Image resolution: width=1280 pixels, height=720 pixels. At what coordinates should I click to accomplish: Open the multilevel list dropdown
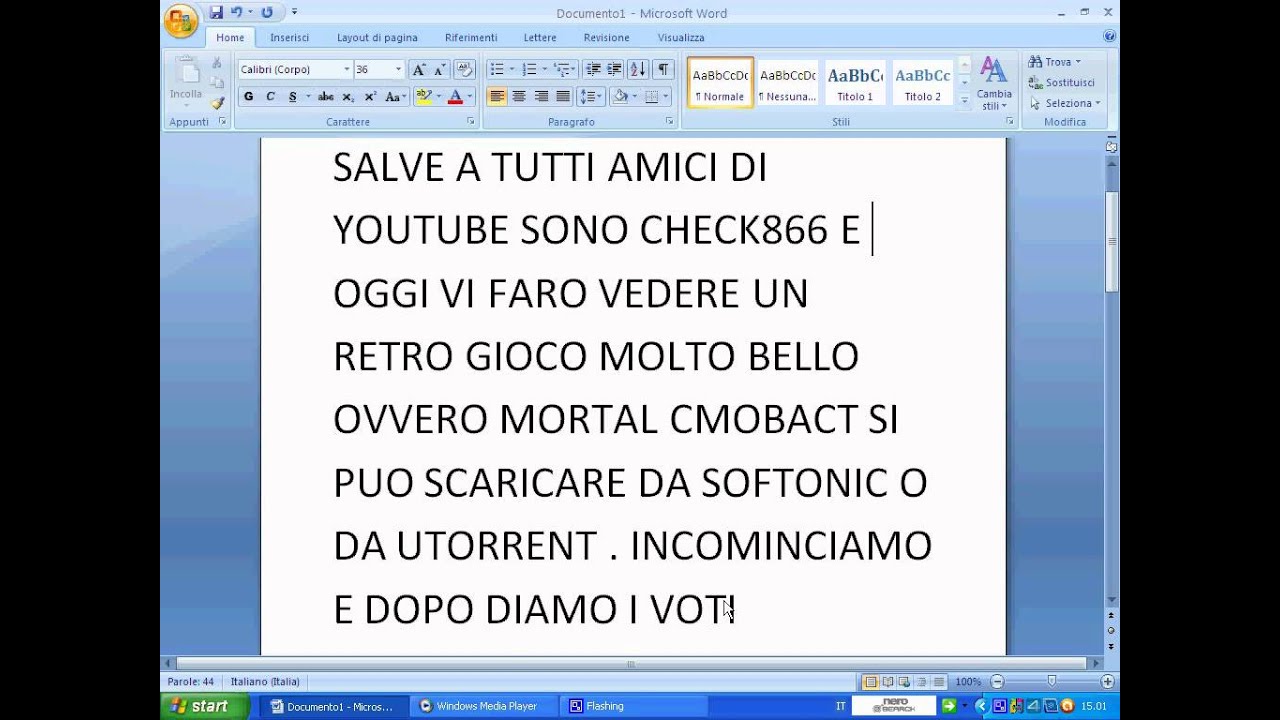[575, 69]
